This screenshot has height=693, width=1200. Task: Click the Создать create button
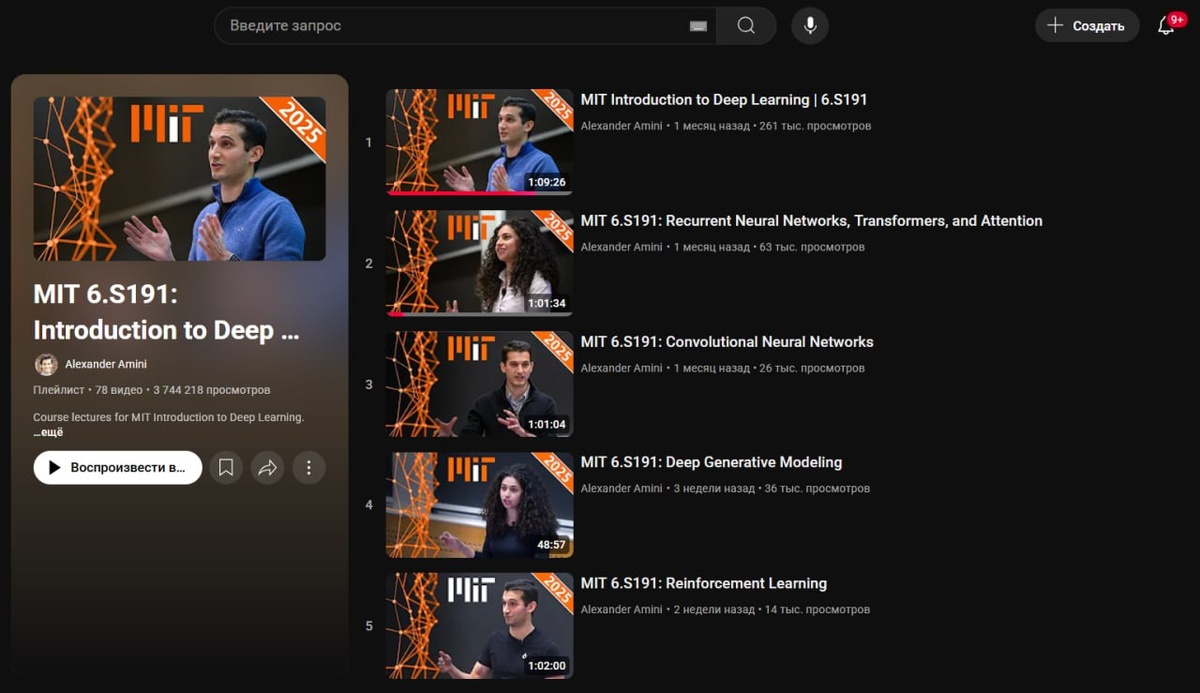[x=1087, y=26]
